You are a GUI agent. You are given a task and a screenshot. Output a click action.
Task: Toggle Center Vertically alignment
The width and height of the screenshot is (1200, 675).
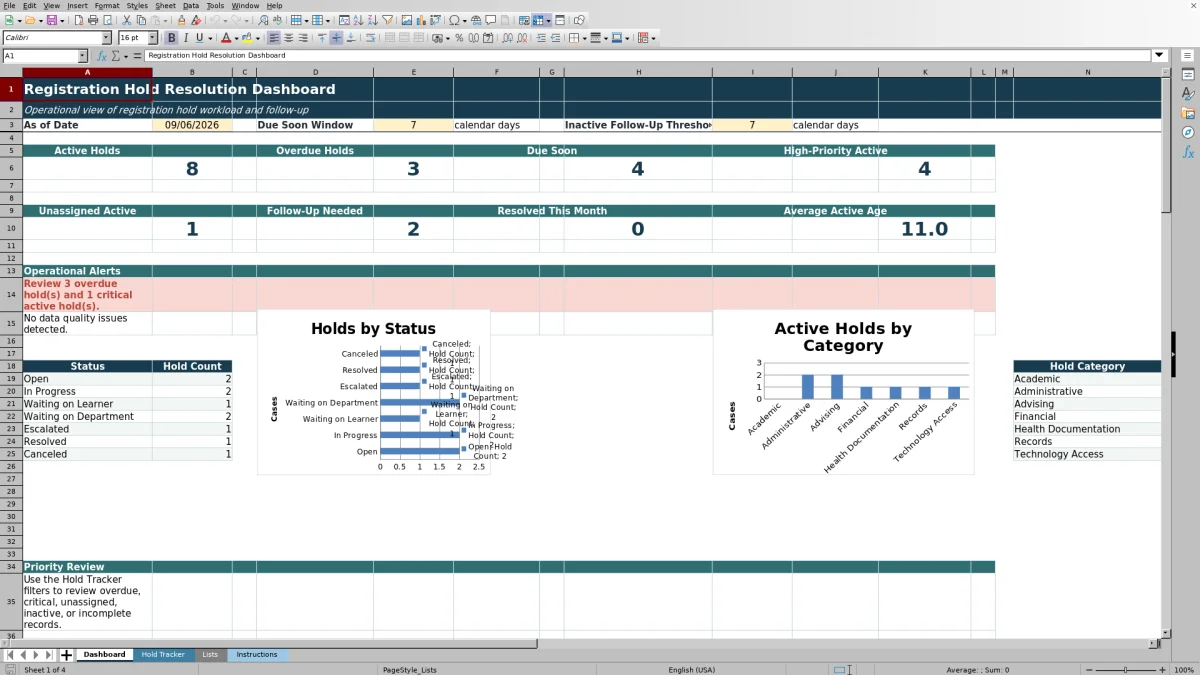[336, 38]
